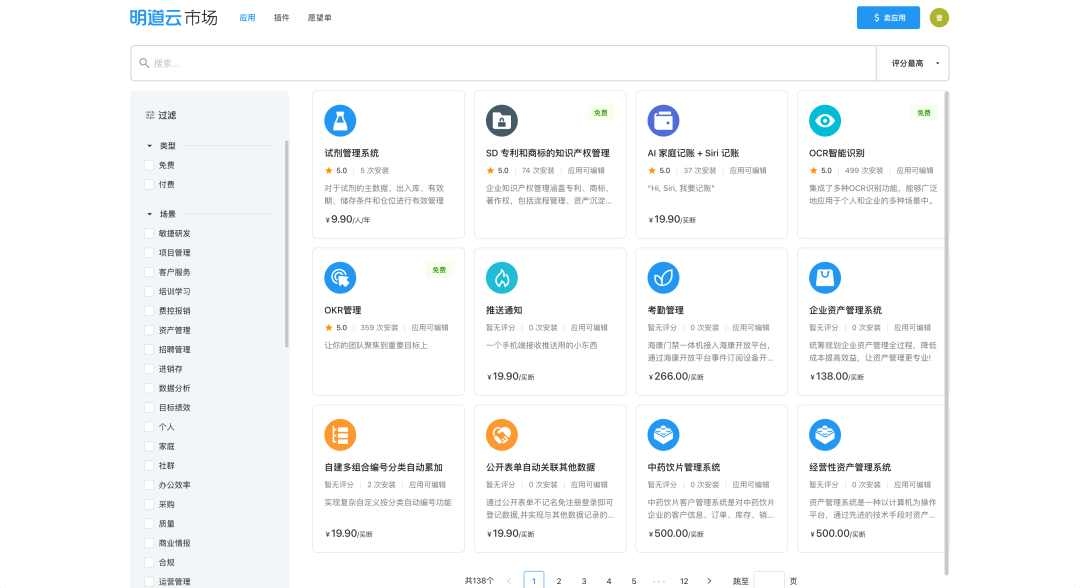The image size is (1080, 588).
Task: Select the 企业资产管理系统 shopping bag icon
Action: pos(824,277)
